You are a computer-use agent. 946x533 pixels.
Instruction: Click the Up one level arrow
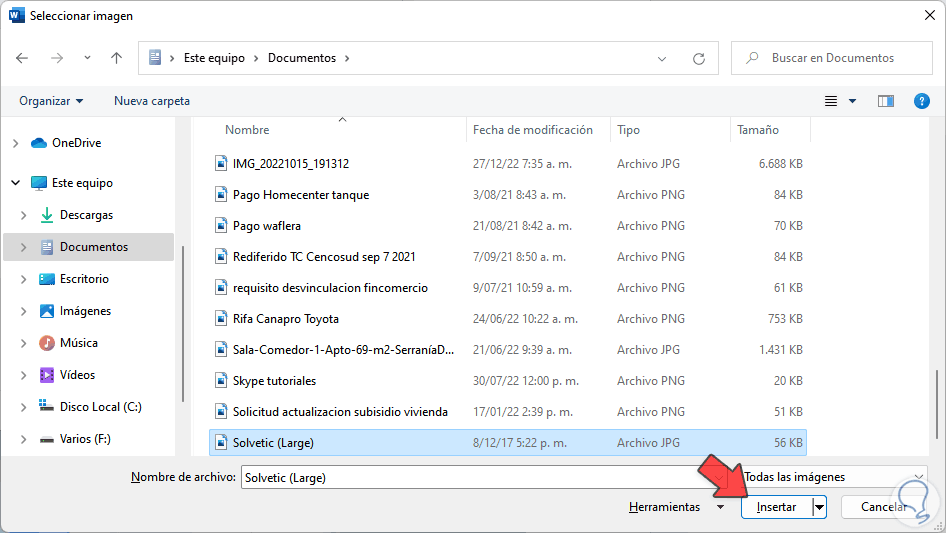point(116,58)
